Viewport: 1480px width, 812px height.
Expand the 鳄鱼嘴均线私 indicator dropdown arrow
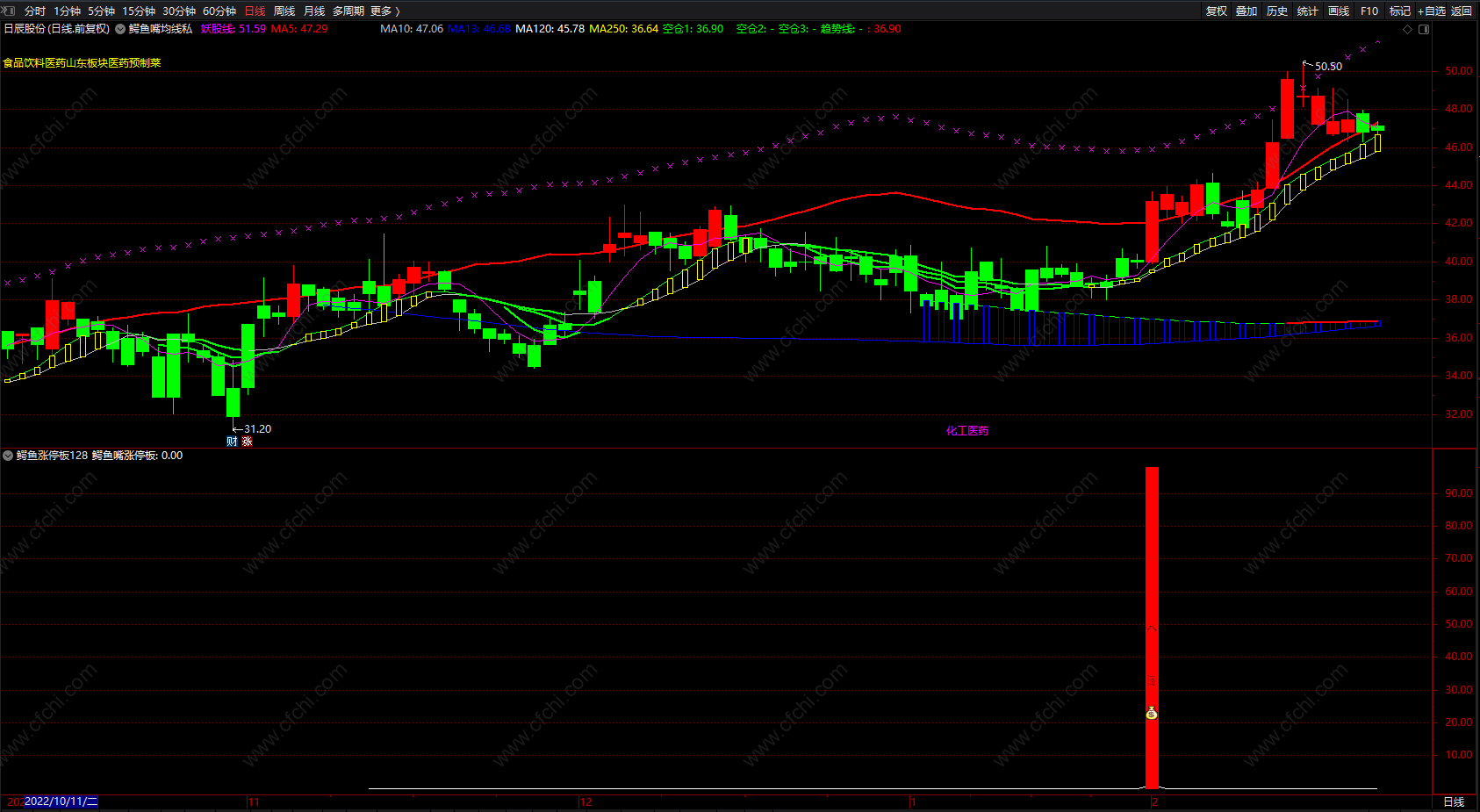coord(120,29)
